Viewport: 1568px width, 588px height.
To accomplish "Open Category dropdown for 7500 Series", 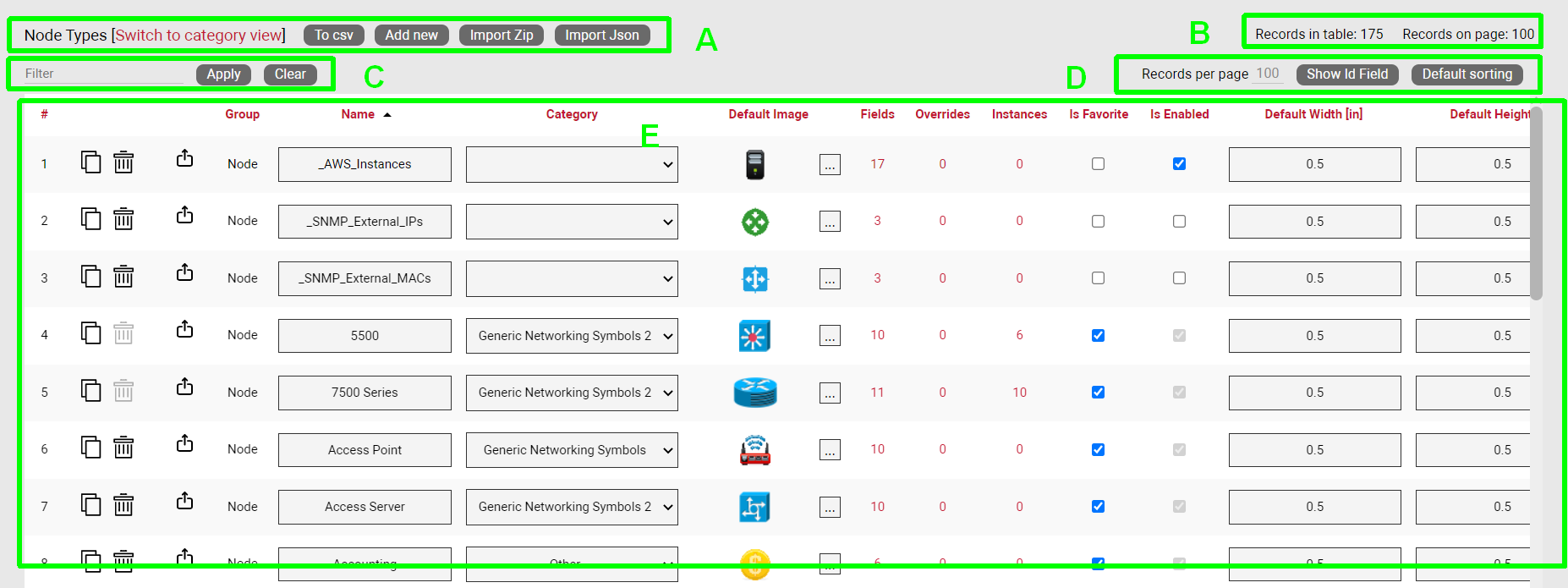I will click(x=572, y=393).
